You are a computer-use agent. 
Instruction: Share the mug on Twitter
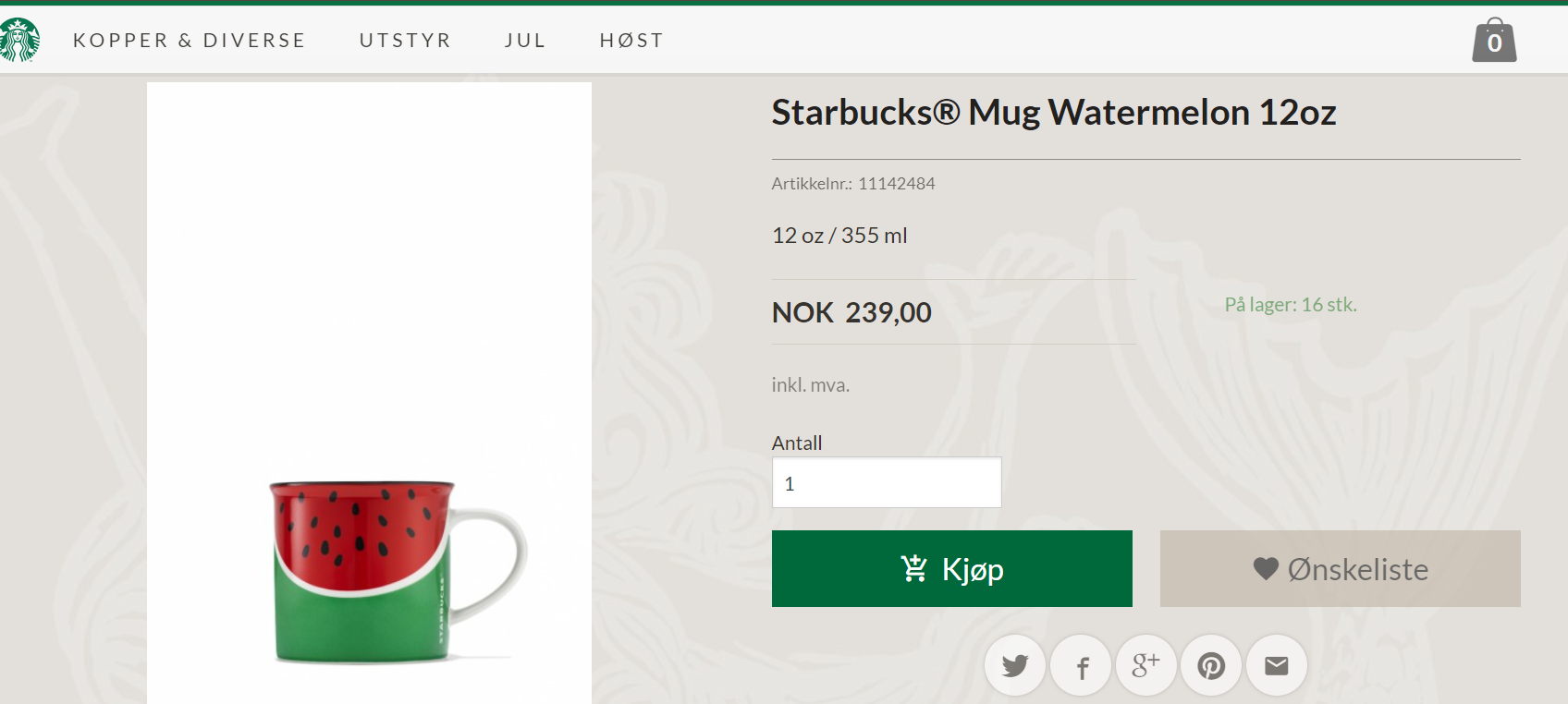tap(1015, 665)
